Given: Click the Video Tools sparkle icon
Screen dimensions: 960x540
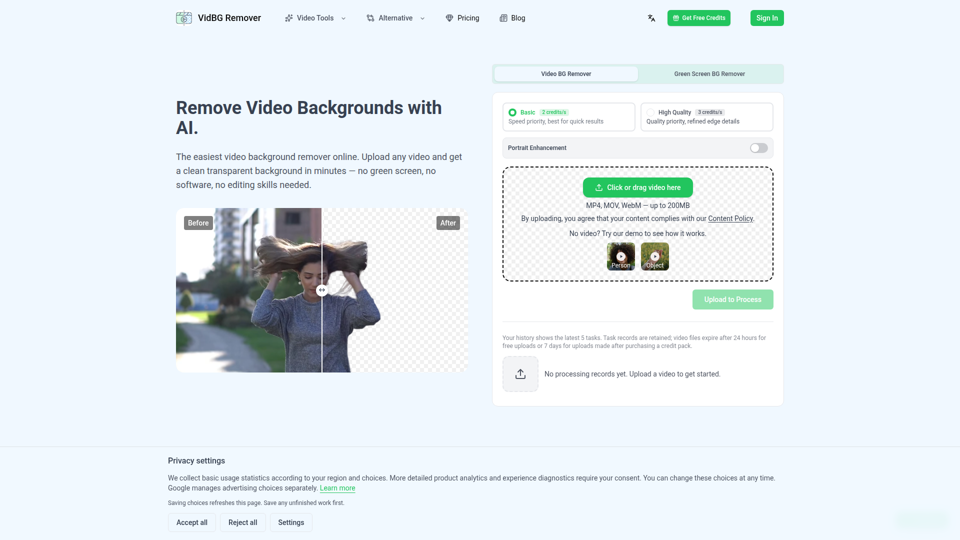Looking at the screenshot, I should point(288,18).
